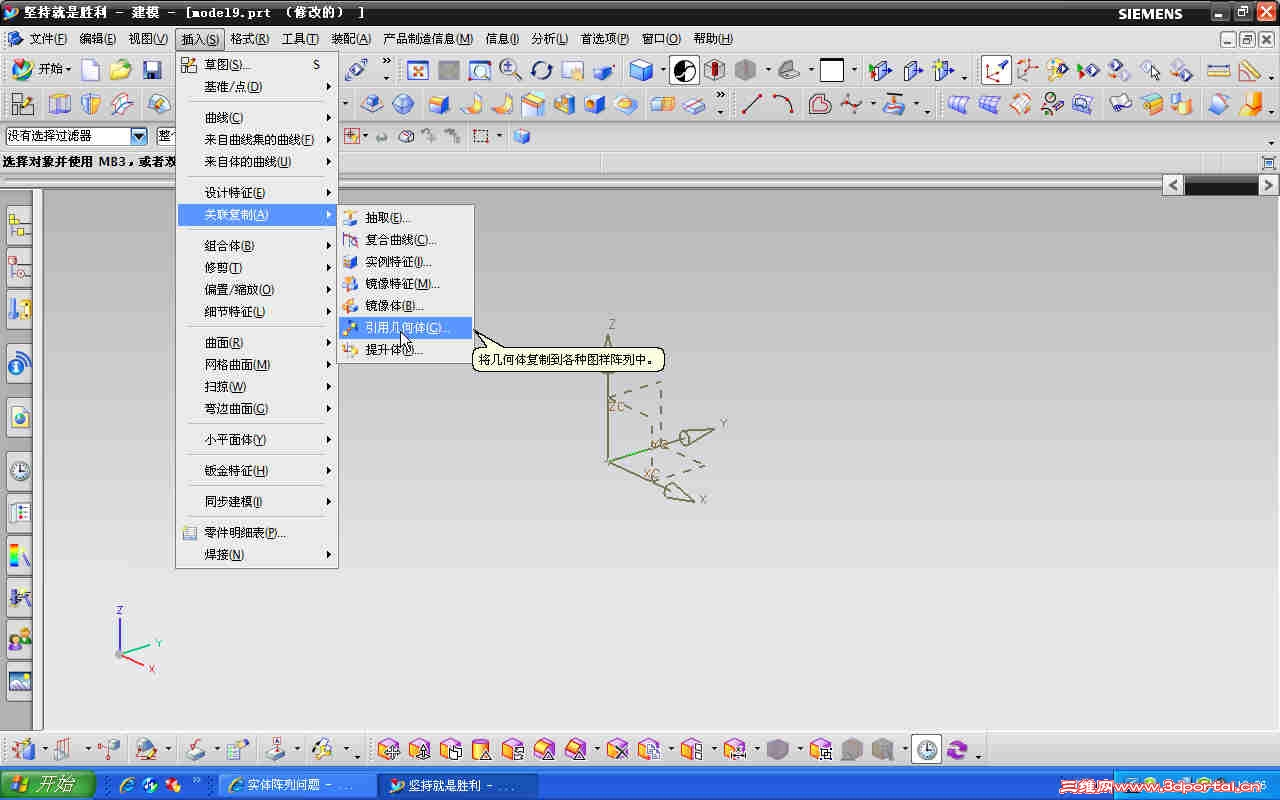
Task: Open the color palette sidebar tab
Action: tap(19, 554)
